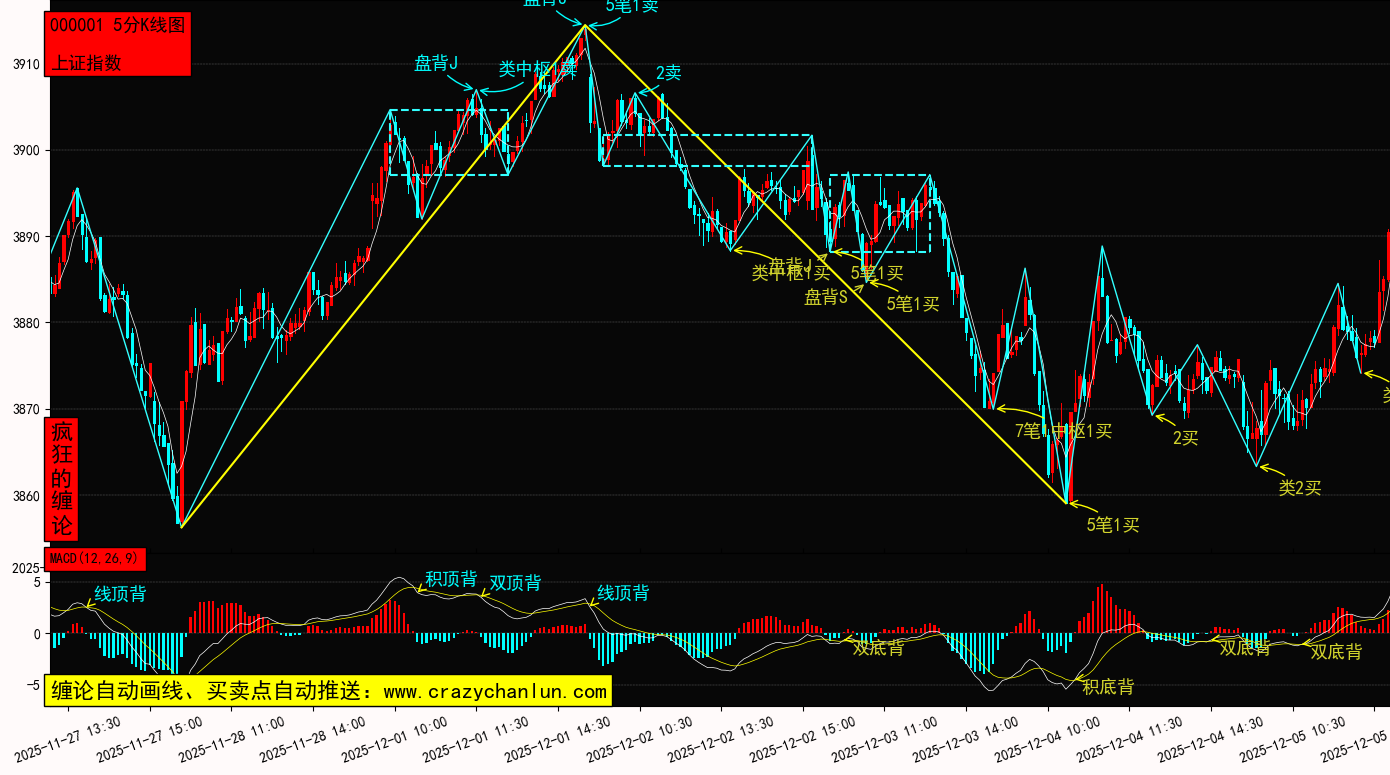
Task: Click the 疯狂的缠论 vertical red badge
Action: click(62, 479)
